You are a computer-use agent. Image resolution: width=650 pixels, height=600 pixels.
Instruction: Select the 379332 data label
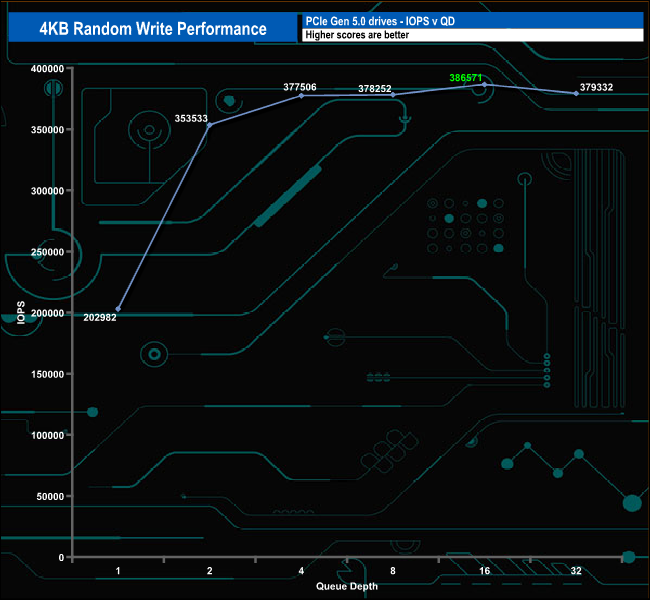click(596, 87)
